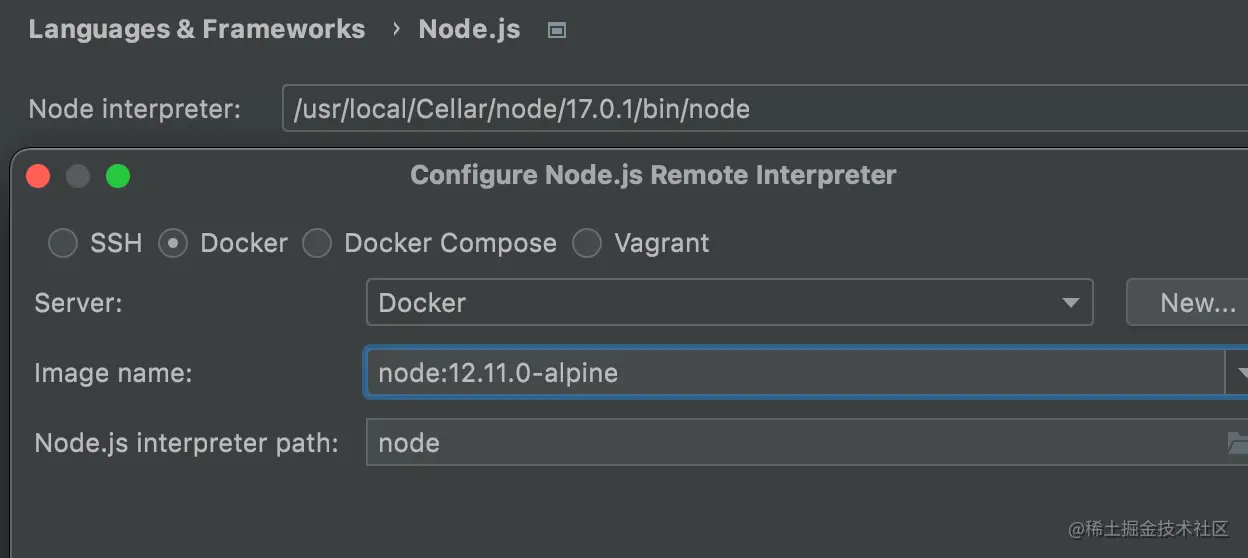The width and height of the screenshot is (1248, 558).
Task: Select the Docker radio option
Action: click(x=173, y=243)
